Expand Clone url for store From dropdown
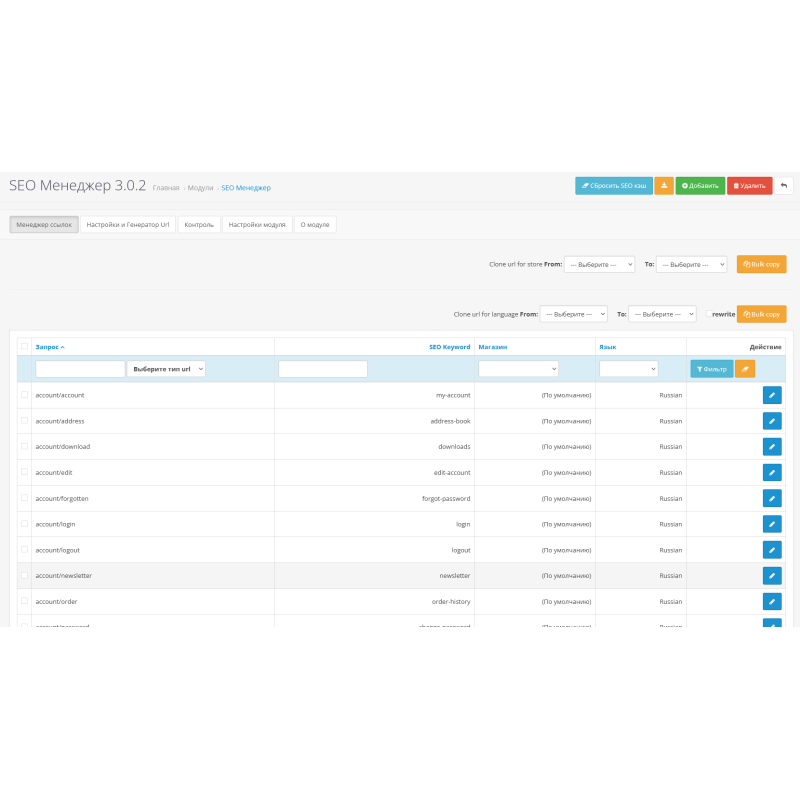800x800 pixels. pyautogui.click(x=599, y=264)
